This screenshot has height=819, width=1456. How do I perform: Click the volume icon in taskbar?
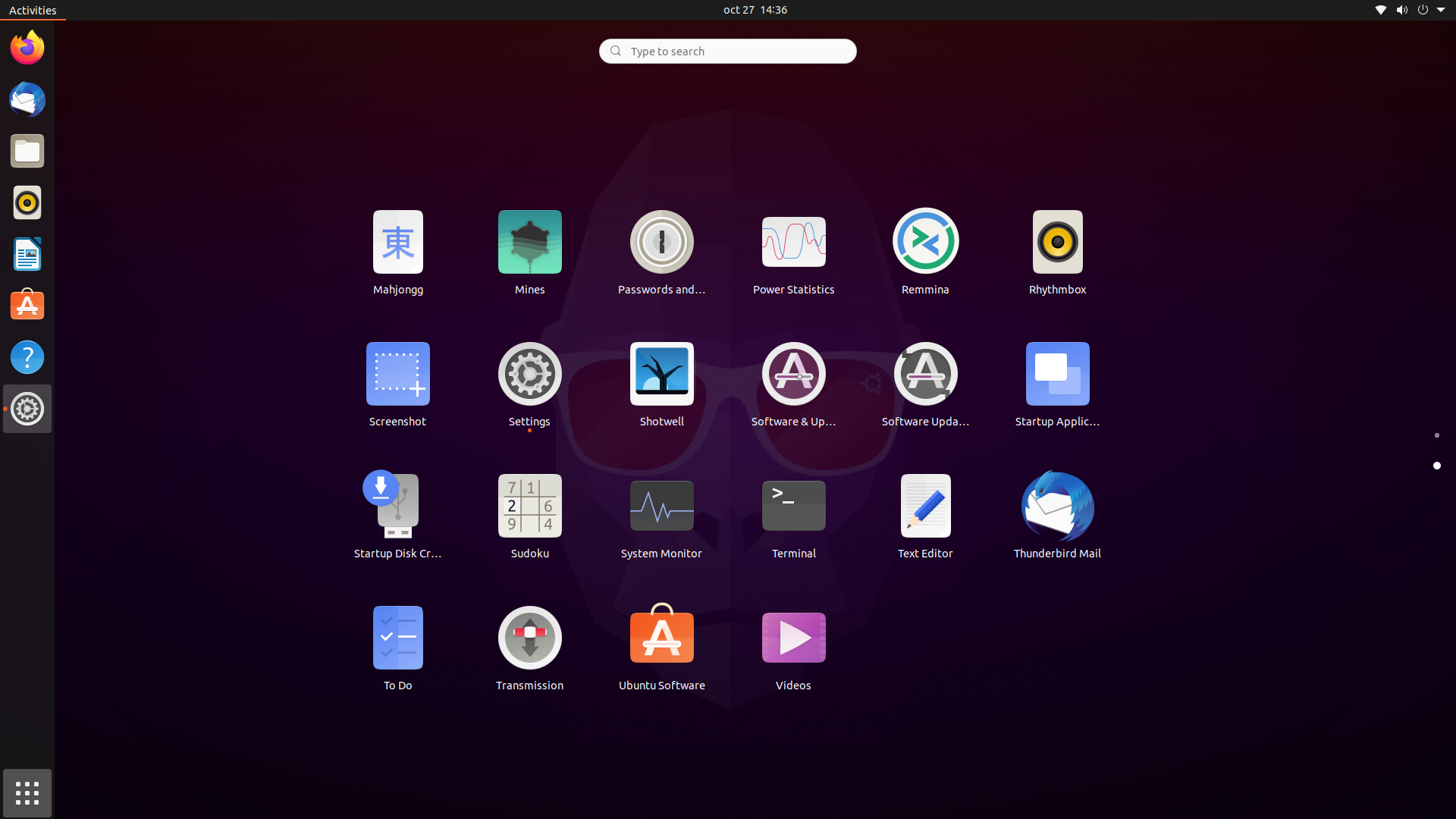1402,10
